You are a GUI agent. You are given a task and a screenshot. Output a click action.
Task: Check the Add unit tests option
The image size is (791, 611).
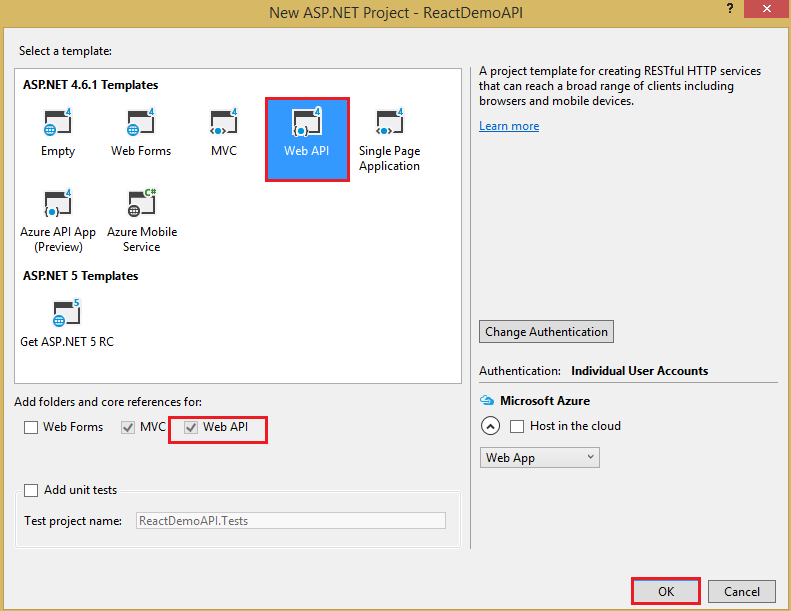(31, 490)
